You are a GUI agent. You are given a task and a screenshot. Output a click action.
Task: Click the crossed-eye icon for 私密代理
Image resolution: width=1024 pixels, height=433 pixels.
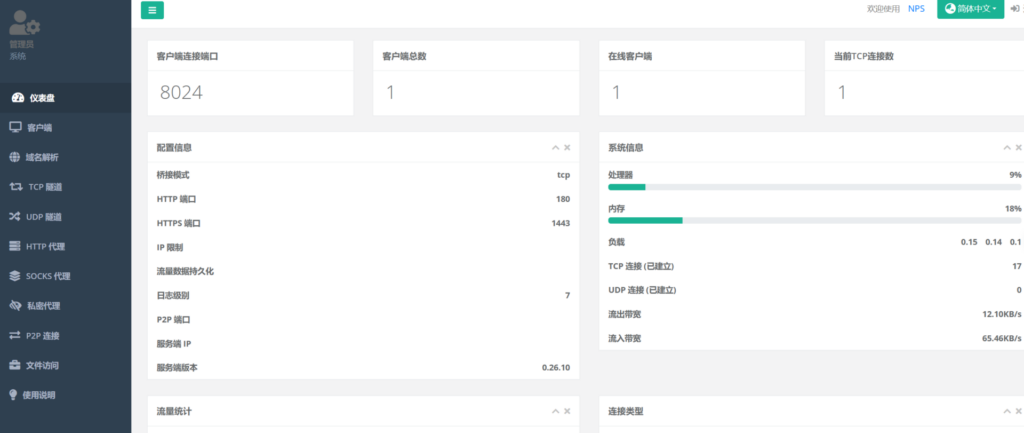pyautogui.click(x=15, y=305)
